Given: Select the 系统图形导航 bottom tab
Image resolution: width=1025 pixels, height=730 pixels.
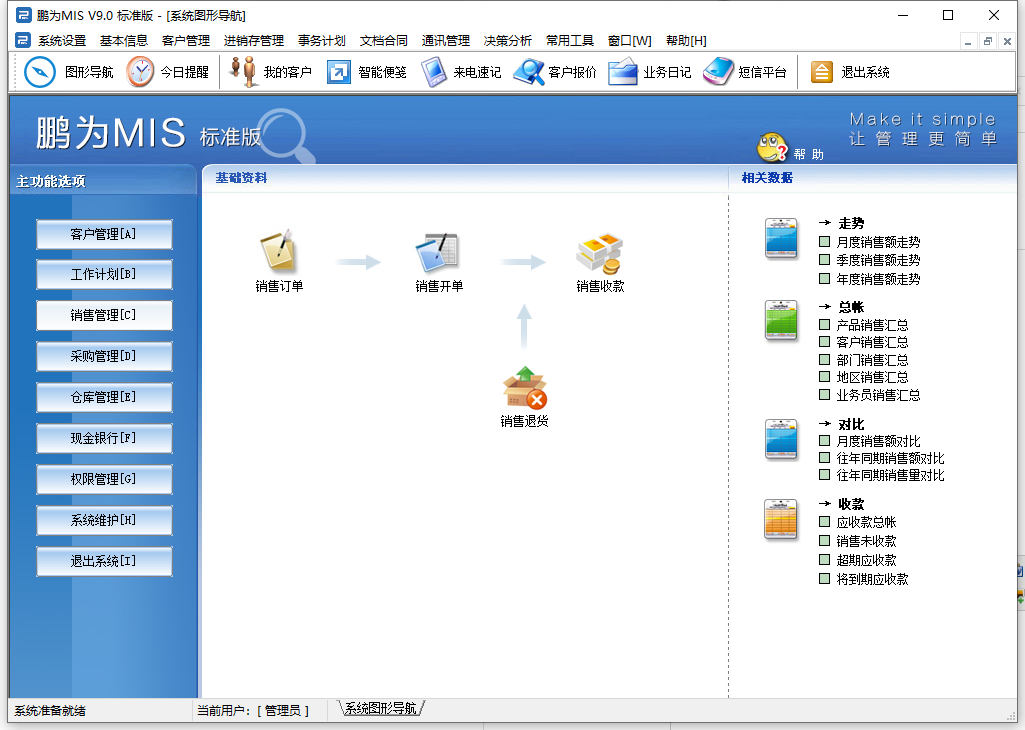Looking at the screenshot, I should pyautogui.click(x=380, y=709).
